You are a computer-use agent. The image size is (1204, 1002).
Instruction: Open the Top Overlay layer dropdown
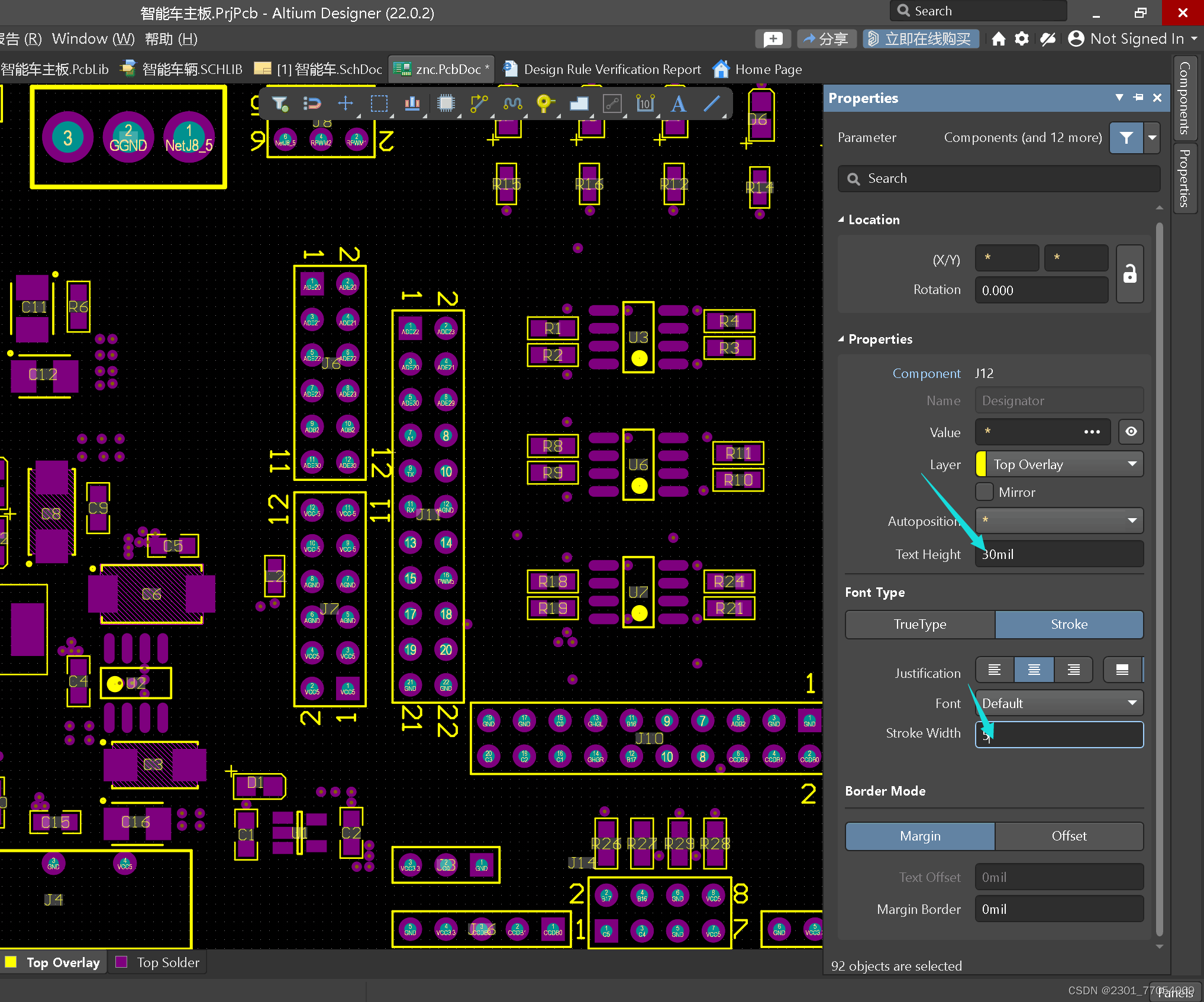tap(1059, 464)
